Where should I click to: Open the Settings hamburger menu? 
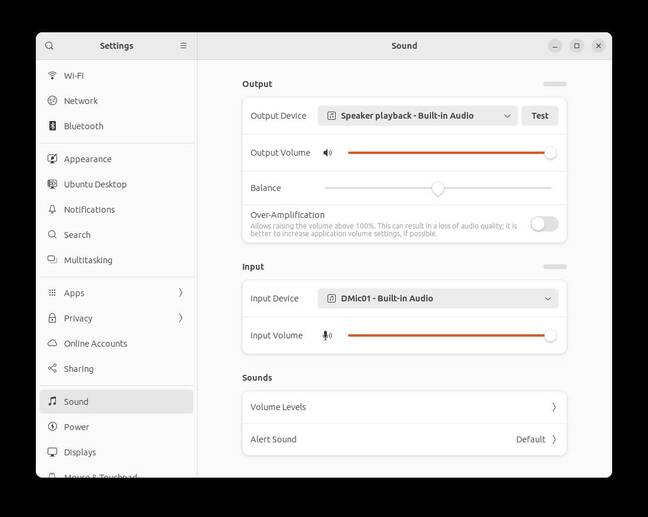point(183,46)
